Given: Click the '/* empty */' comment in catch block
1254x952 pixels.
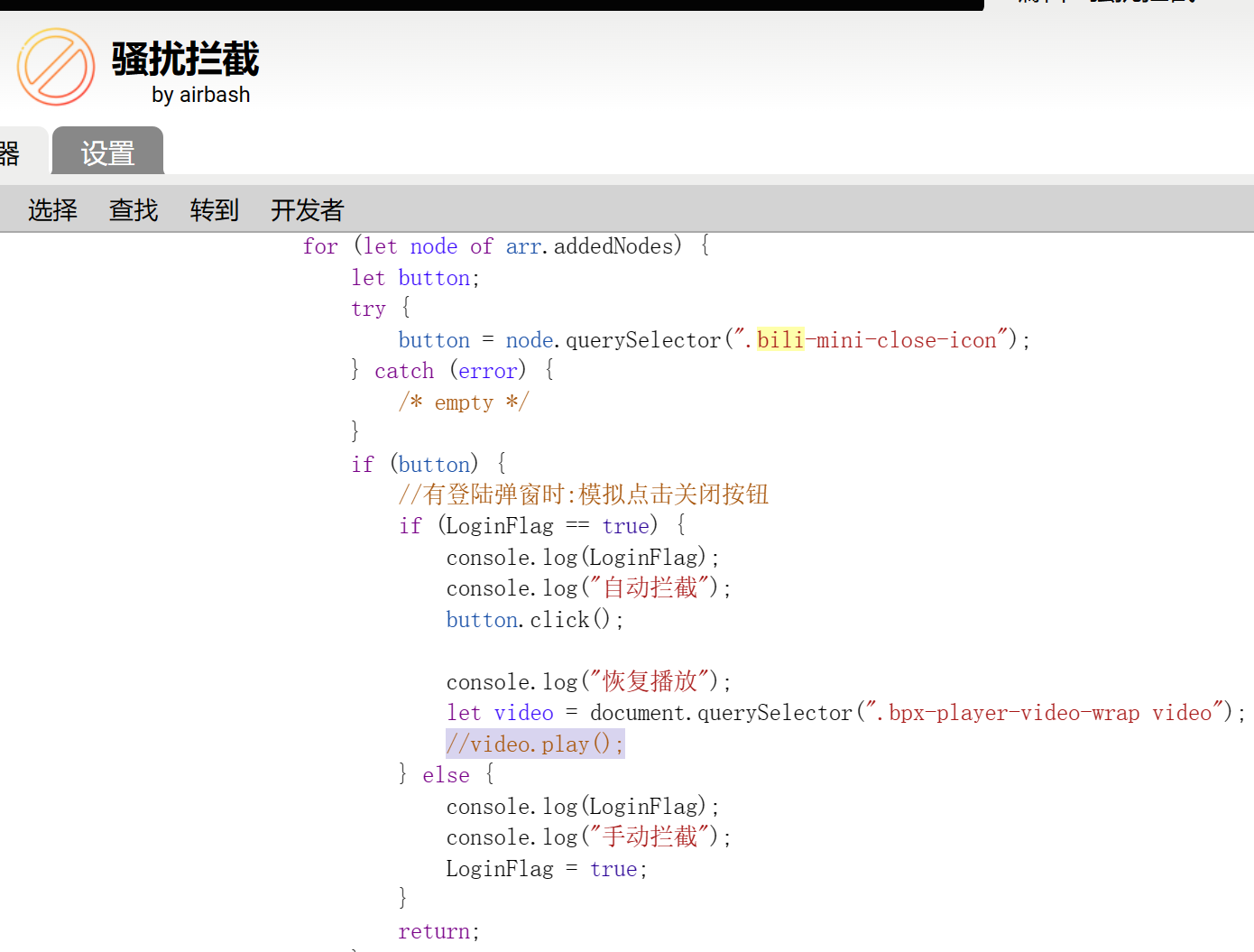Looking at the screenshot, I should pyautogui.click(x=464, y=402).
